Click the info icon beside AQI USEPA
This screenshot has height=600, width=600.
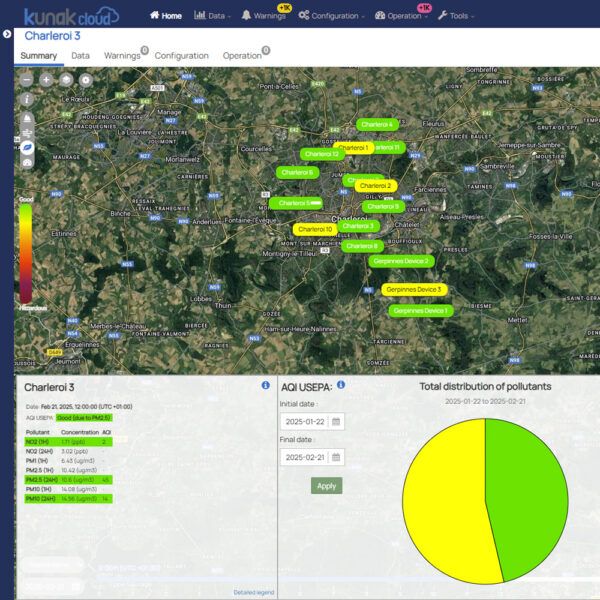tap(341, 384)
